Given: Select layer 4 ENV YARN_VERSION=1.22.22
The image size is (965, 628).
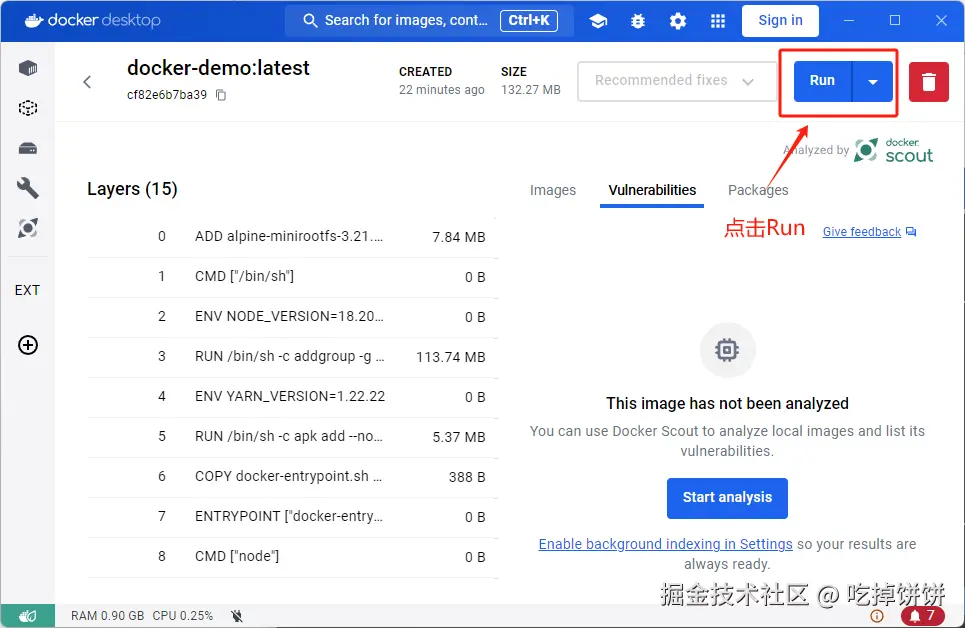Looking at the screenshot, I should click(292, 397).
